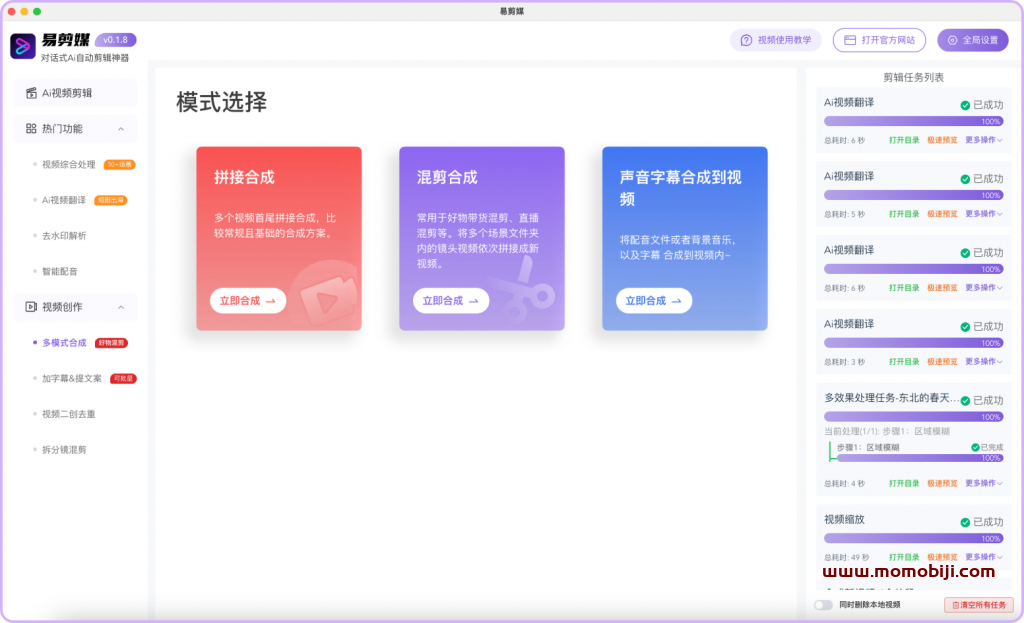This screenshot has height=623, width=1024.
Task: Click the 热门功能 grid icon
Action: (x=31, y=129)
